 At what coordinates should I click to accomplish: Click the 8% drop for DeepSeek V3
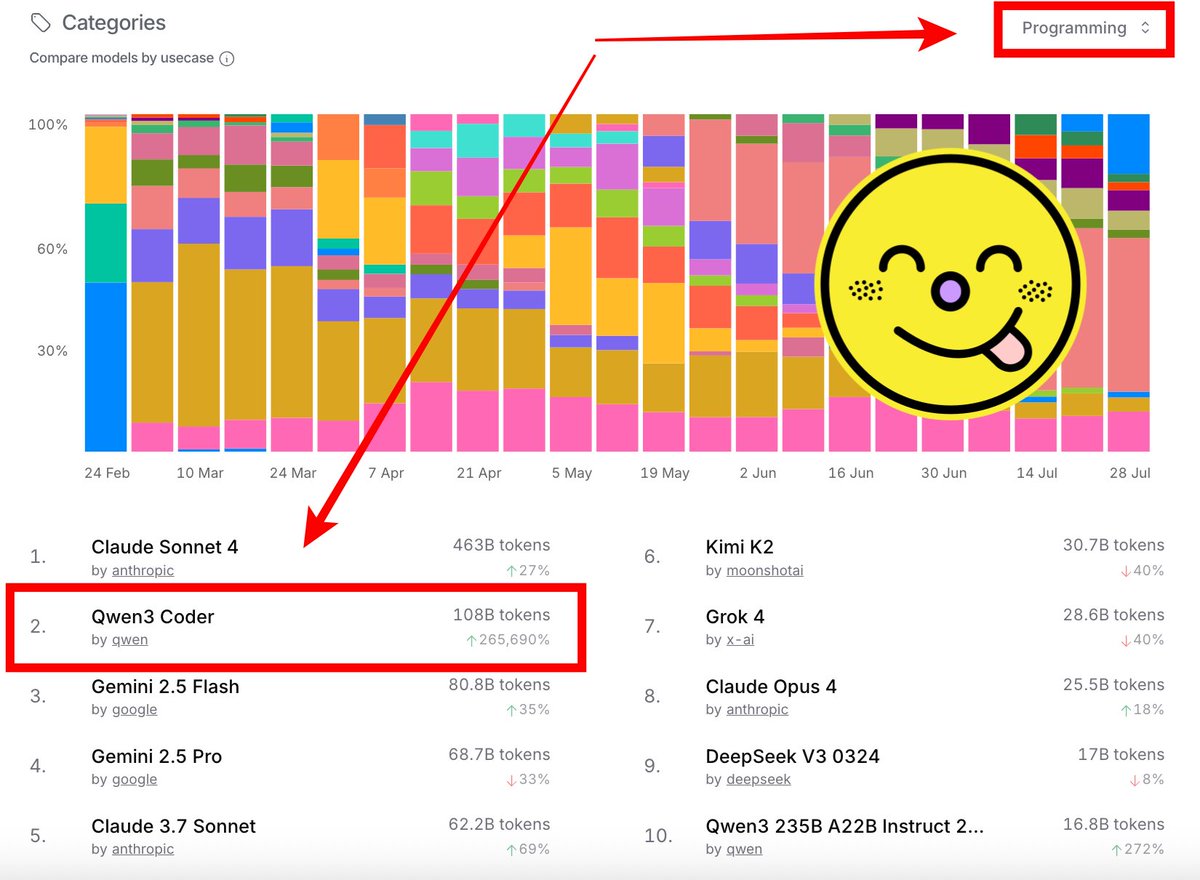(1146, 780)
